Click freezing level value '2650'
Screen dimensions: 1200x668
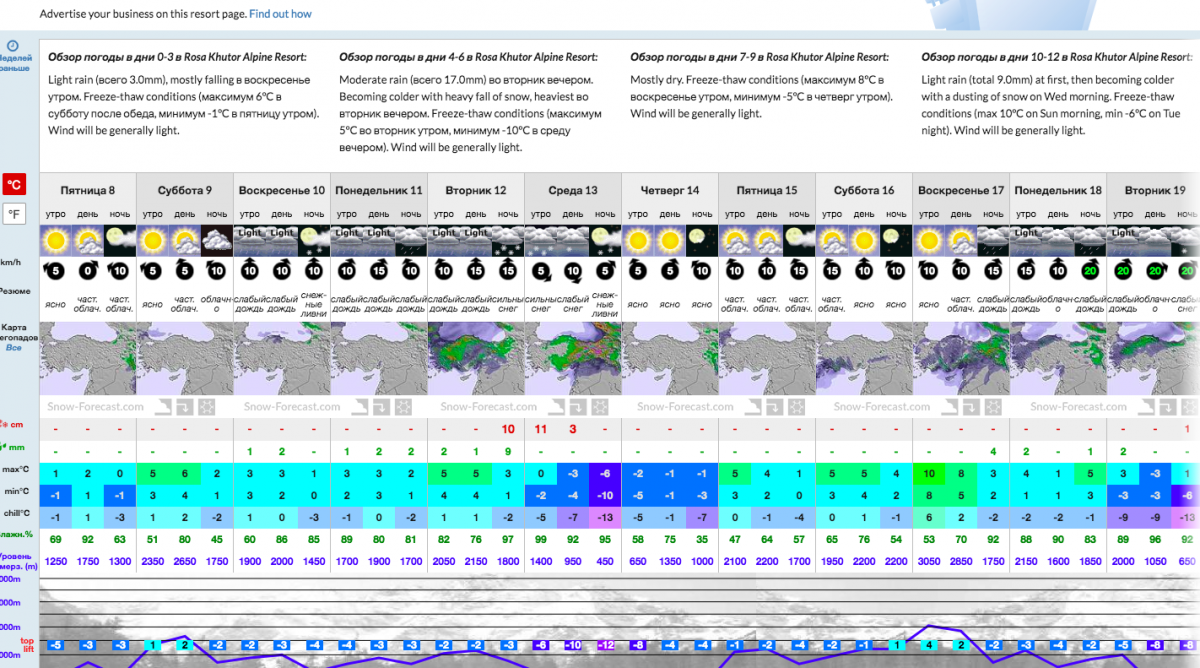point(185,560)
